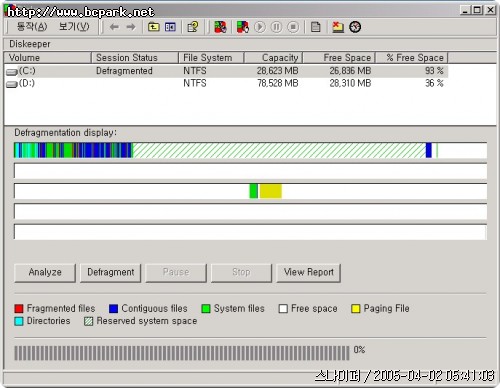
Task: Click the 28,623 MB capacity cell
Action: [277, 71]
